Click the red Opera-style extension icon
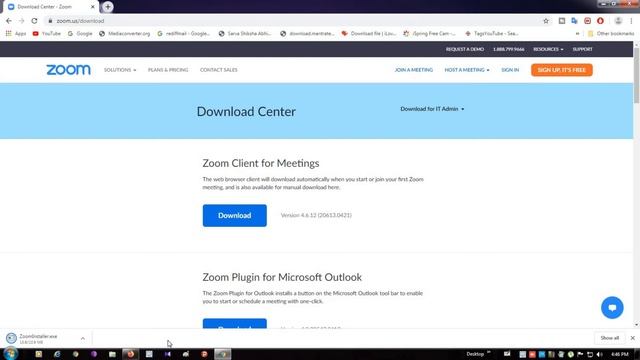The width and height of the screenshot is (640, 360). (600, 21)
